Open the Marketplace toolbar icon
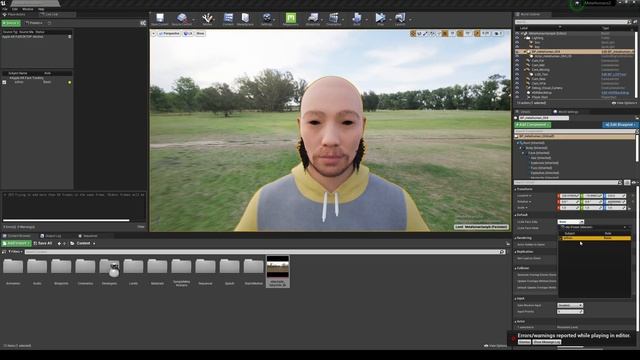640x360 pixels. [x=245, y=19]
